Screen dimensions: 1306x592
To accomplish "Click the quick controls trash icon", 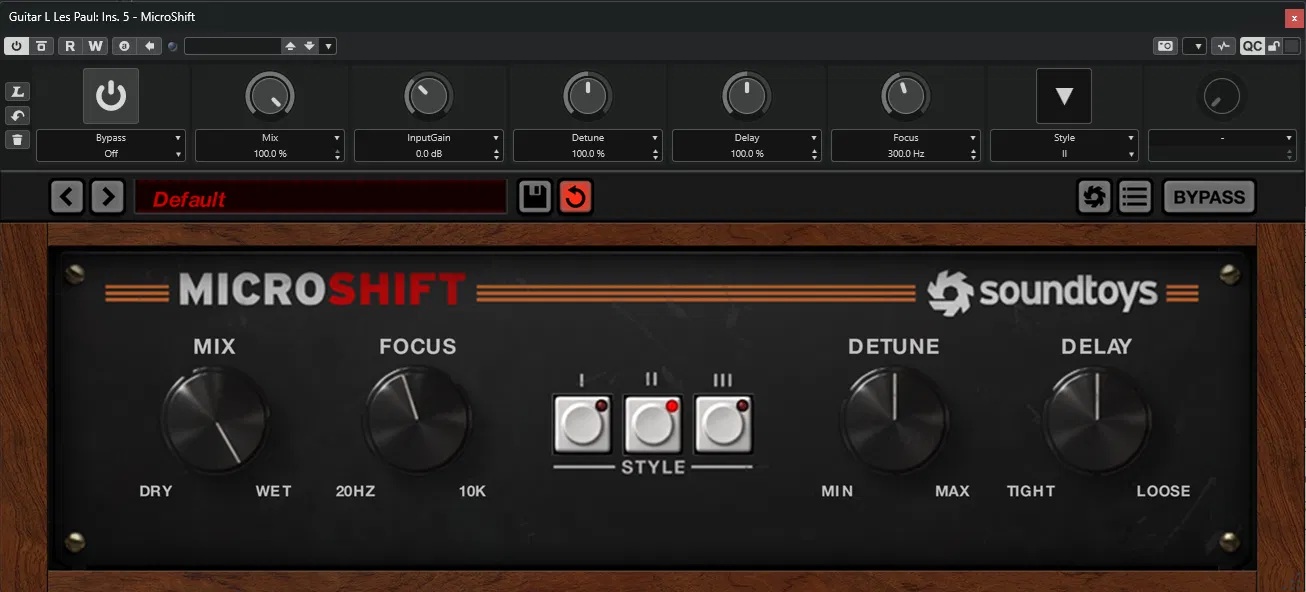I will click(x=17, y=140).
